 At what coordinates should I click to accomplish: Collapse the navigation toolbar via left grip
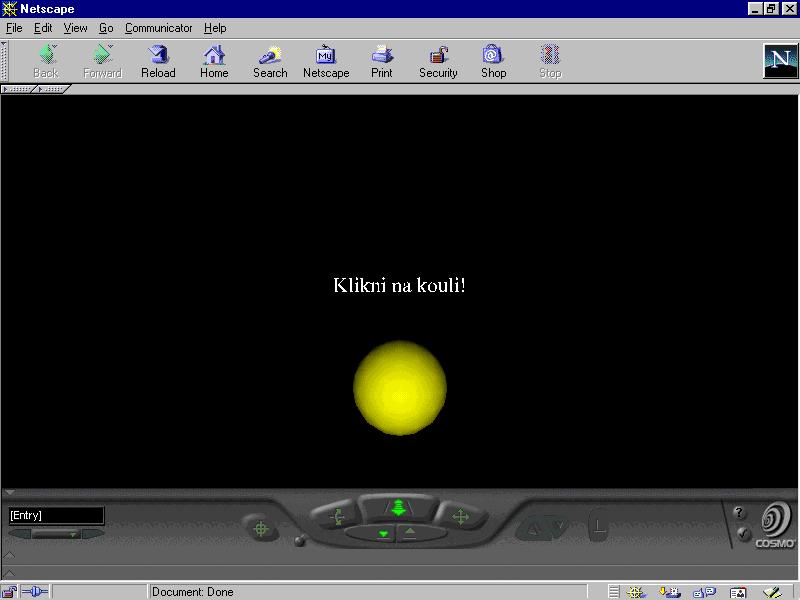[4, 61]
